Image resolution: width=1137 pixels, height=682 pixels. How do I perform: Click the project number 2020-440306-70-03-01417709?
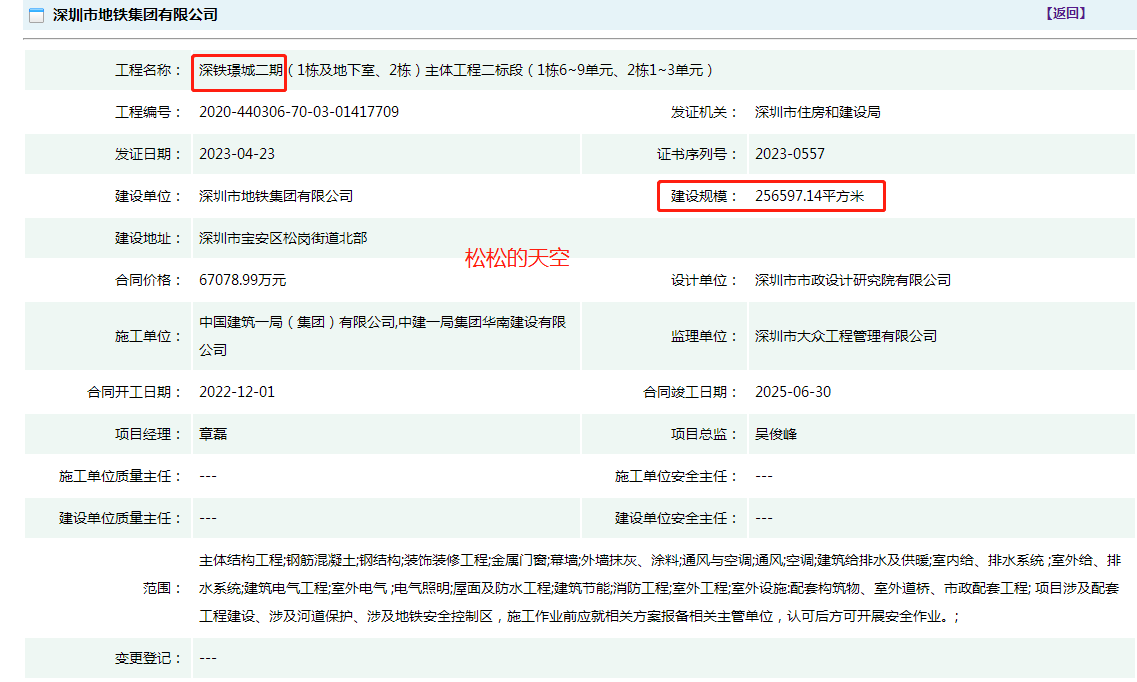point(299,112)
